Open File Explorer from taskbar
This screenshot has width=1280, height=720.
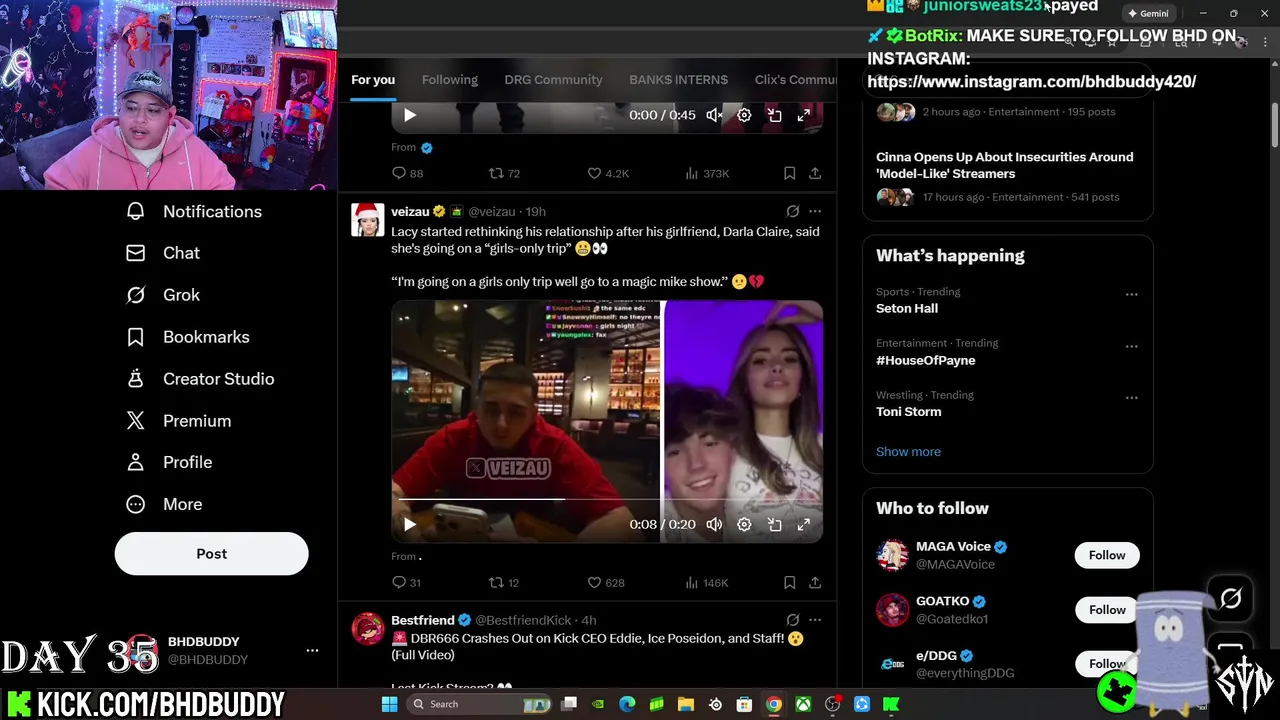(686, 704)
